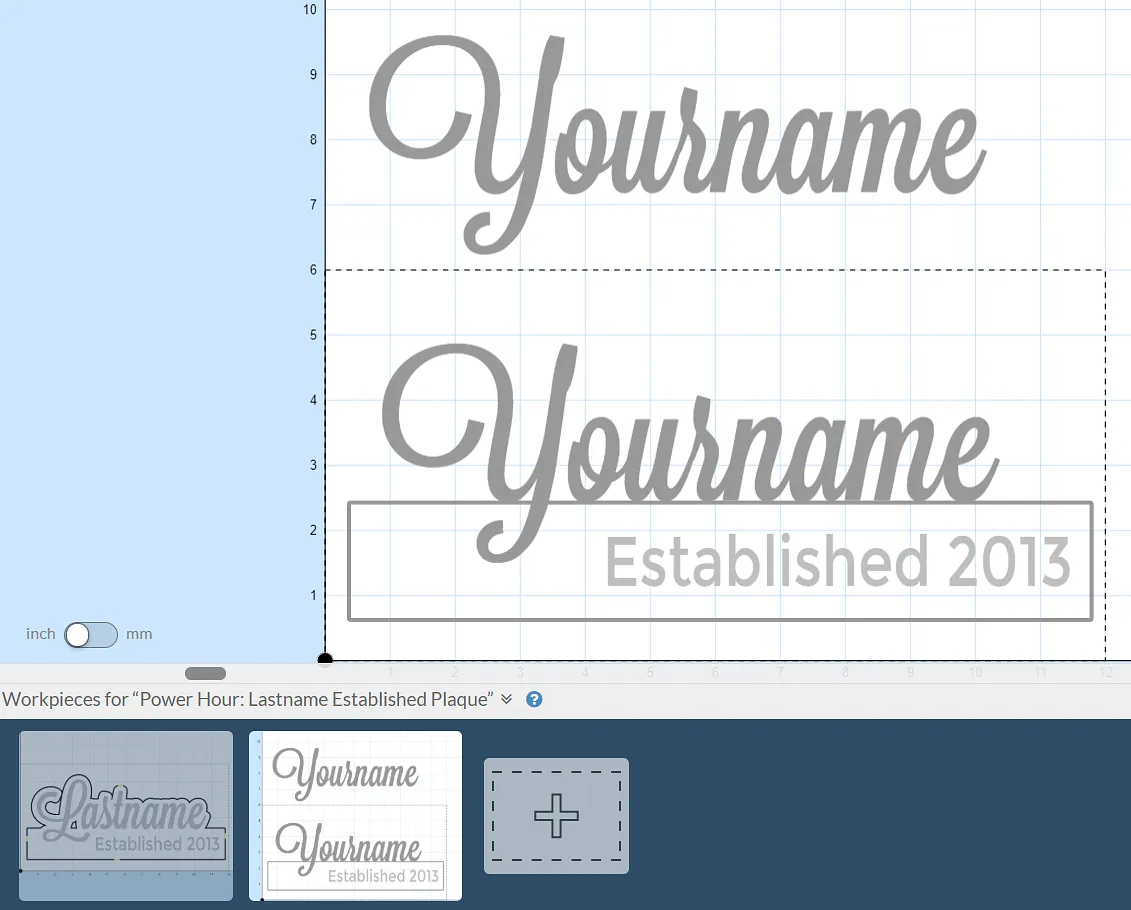Click the 10 mark on vertical ruler
Viewport: 1131px width, 910px height.
[310, 10]
